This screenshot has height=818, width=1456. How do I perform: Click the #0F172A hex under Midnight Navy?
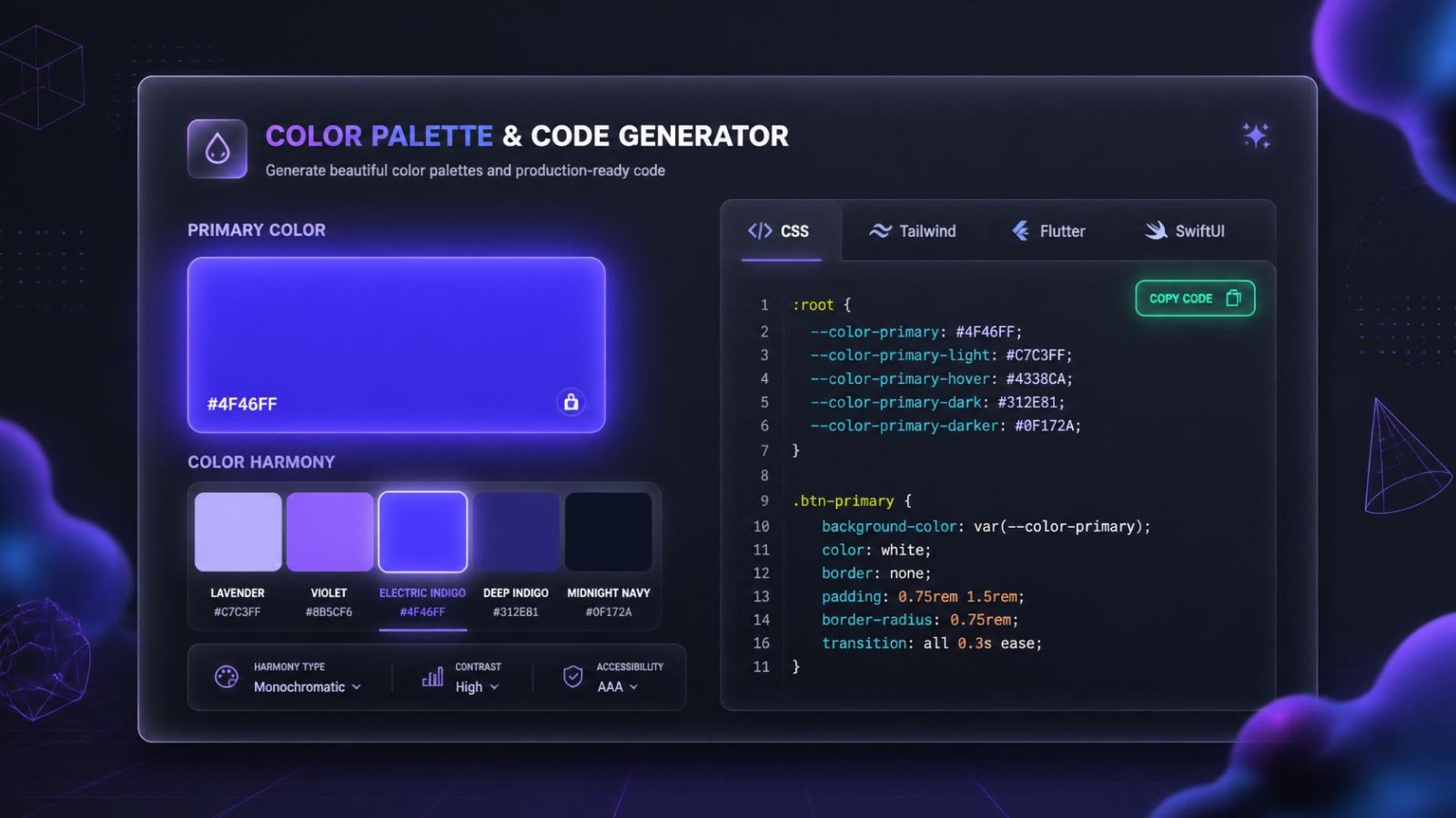coord(609,612)
